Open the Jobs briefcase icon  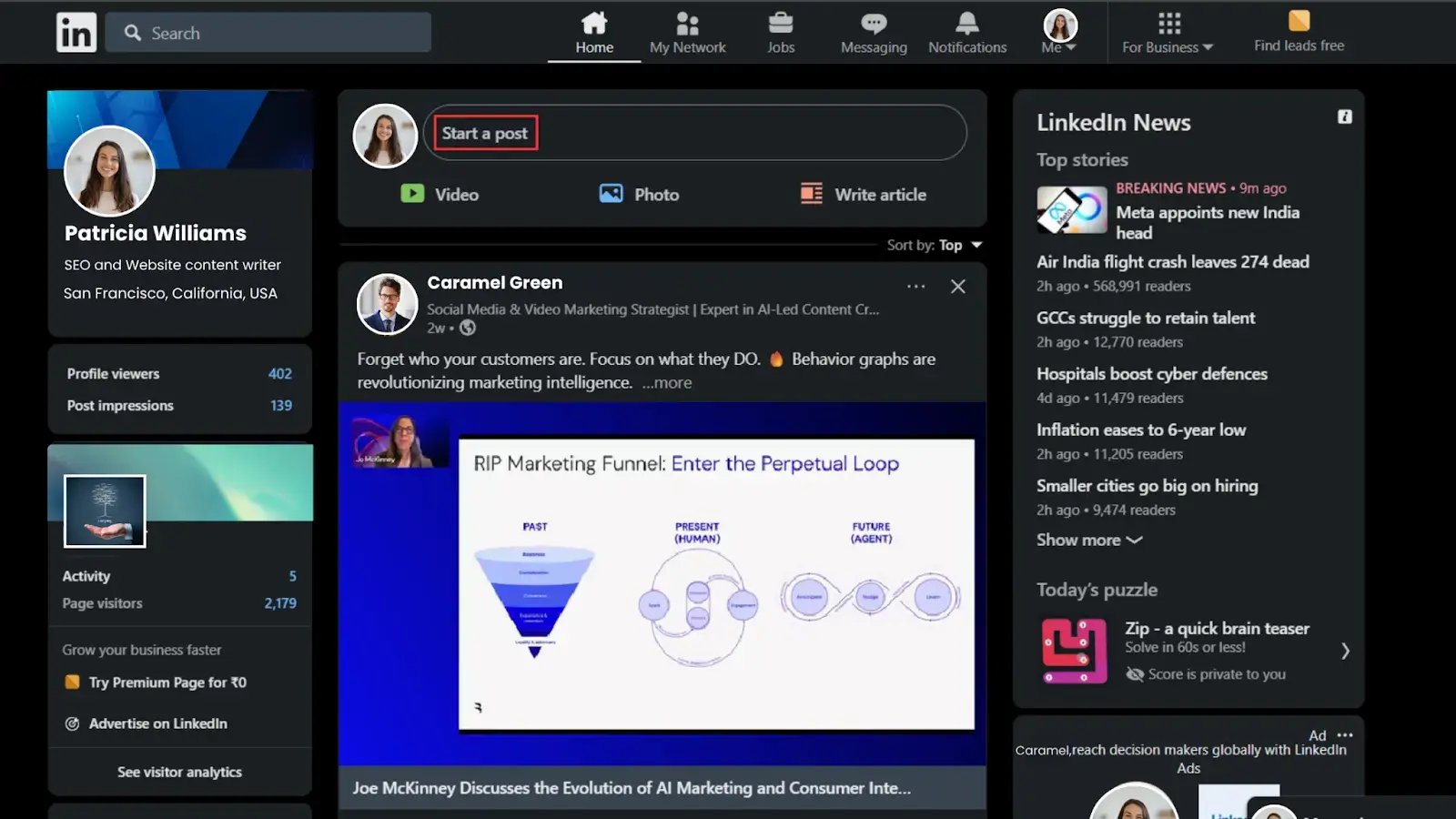[x=780, y=24]
